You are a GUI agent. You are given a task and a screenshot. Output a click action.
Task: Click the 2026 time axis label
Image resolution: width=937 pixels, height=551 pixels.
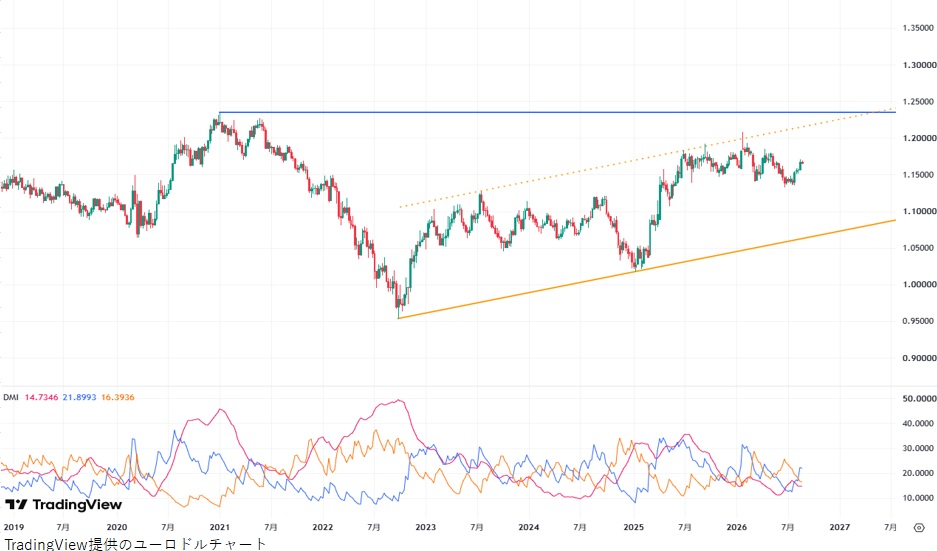coord(737,527)
